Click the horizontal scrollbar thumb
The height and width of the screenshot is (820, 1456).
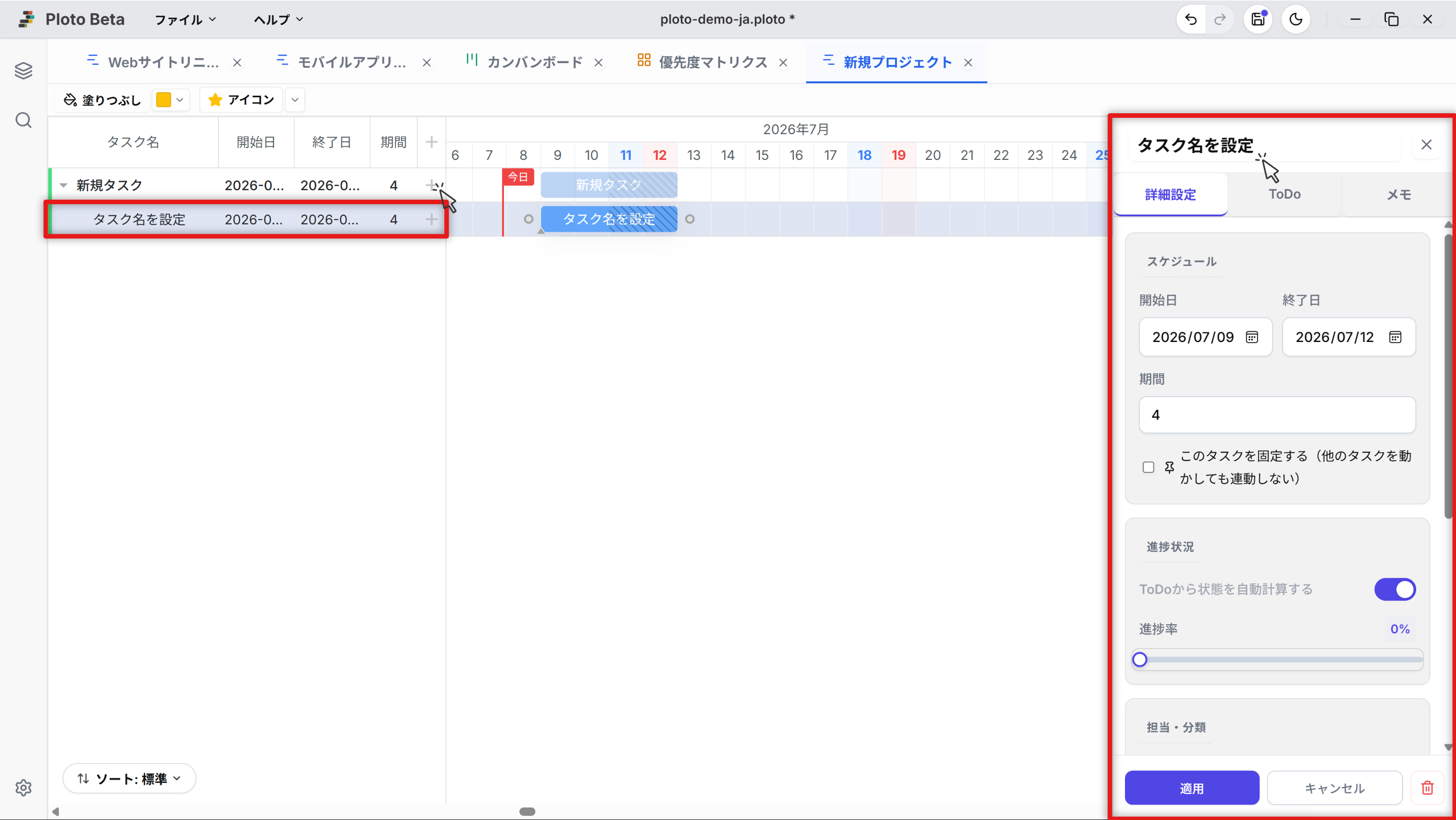527,811
